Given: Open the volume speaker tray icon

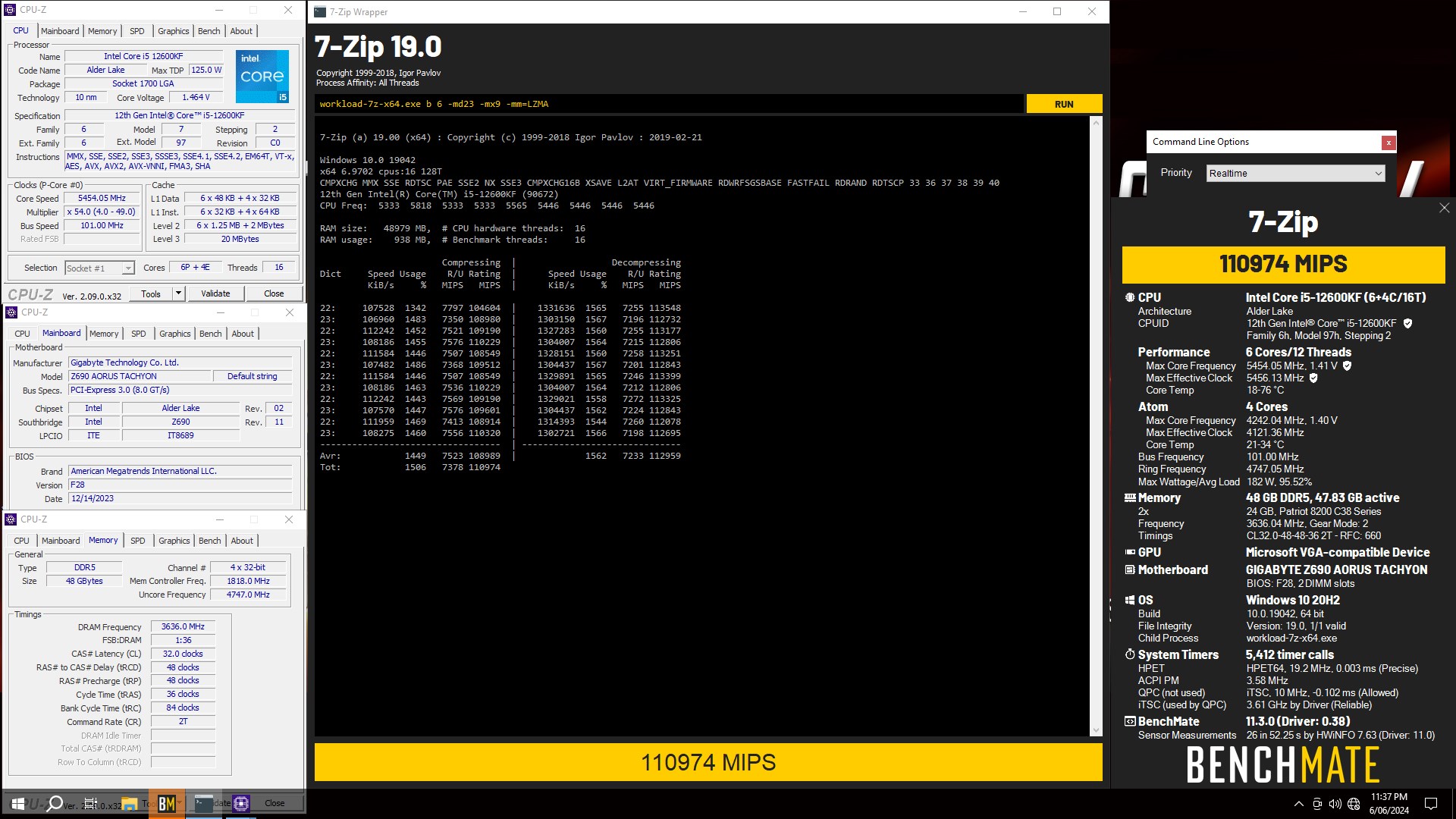Looking at the screenshot, I should [x=1335, y=804].
